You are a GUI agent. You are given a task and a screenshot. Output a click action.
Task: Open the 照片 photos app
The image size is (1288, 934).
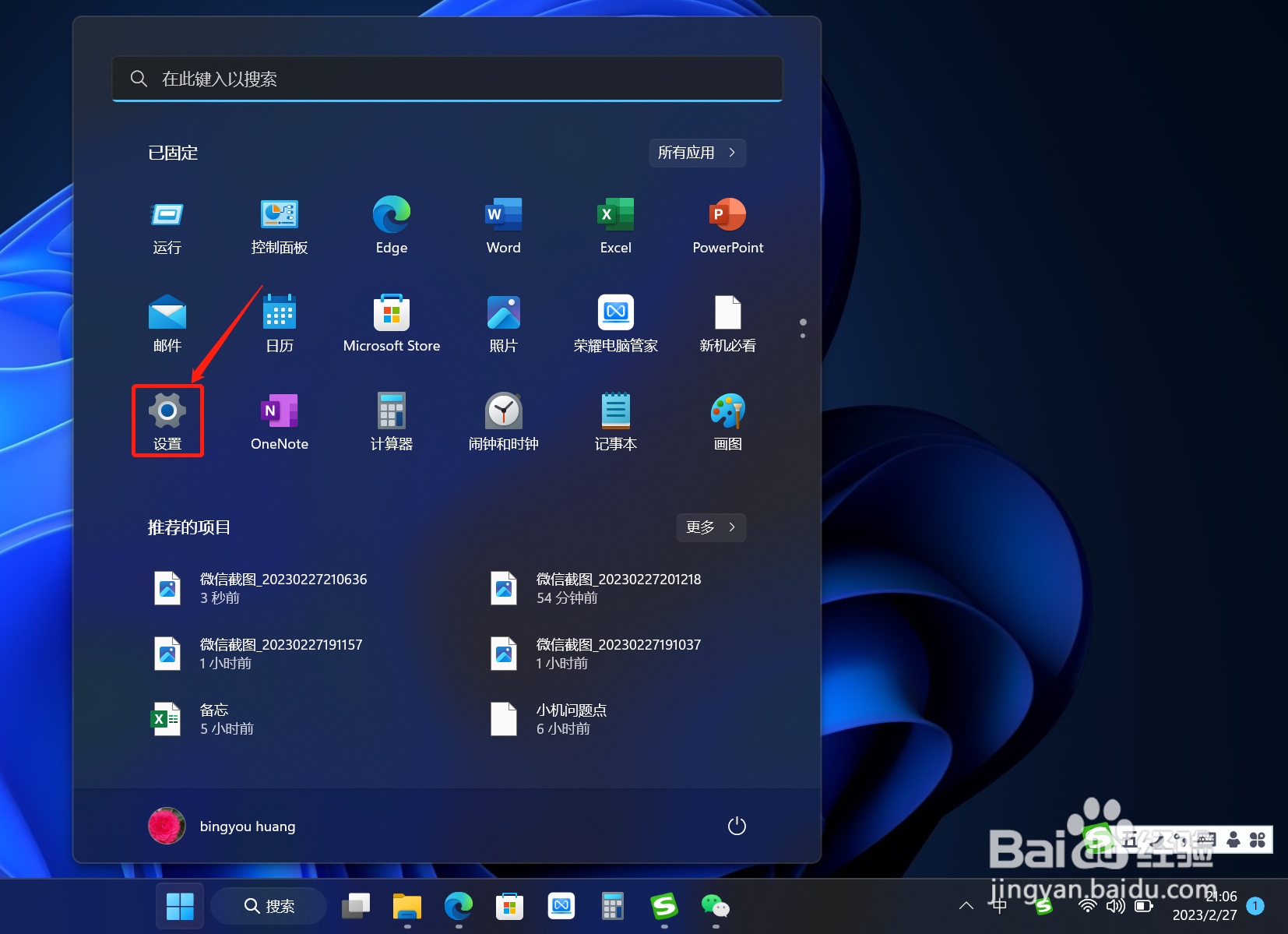pyautogui.click(x=504, y=325)
